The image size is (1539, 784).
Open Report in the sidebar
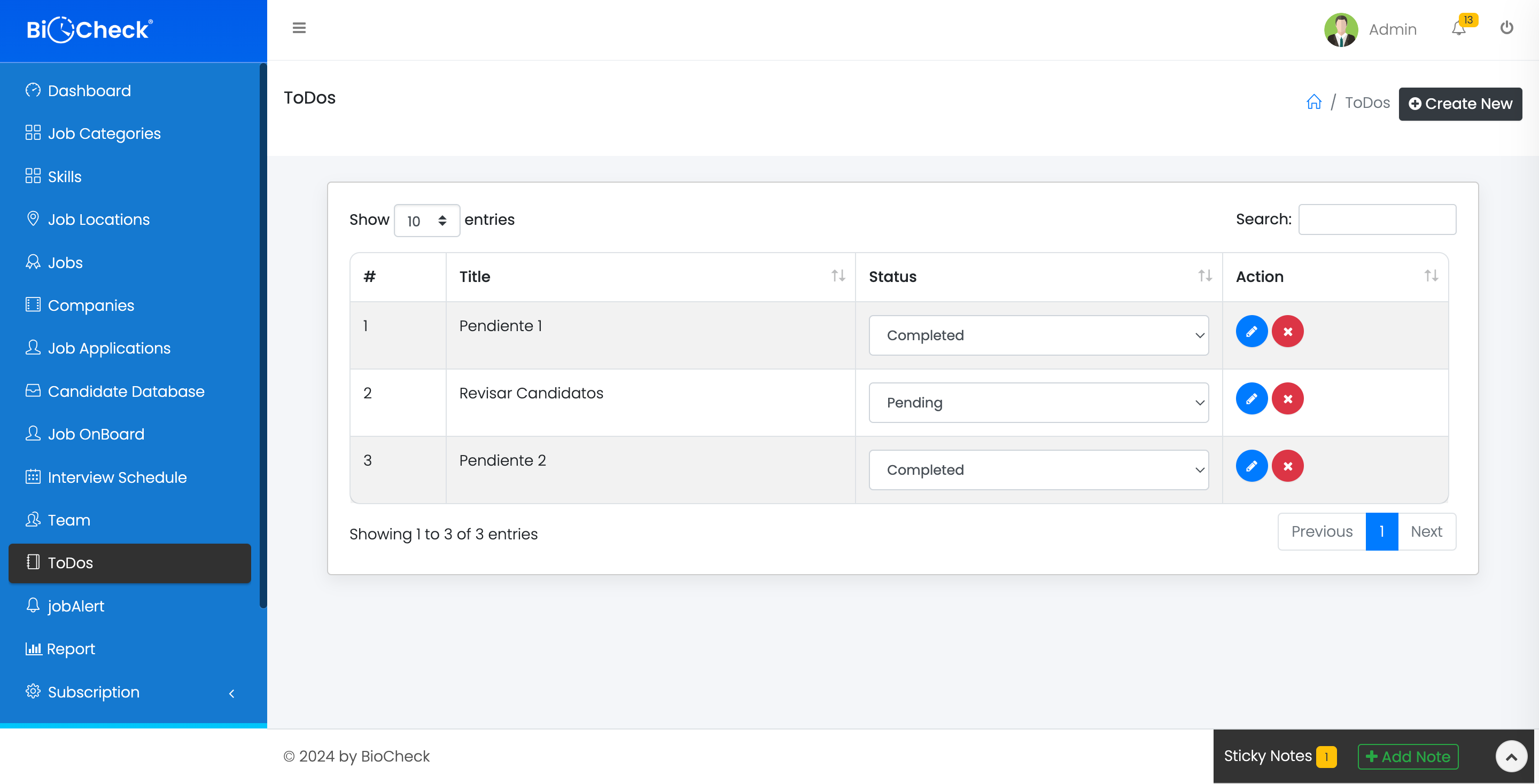130,649
